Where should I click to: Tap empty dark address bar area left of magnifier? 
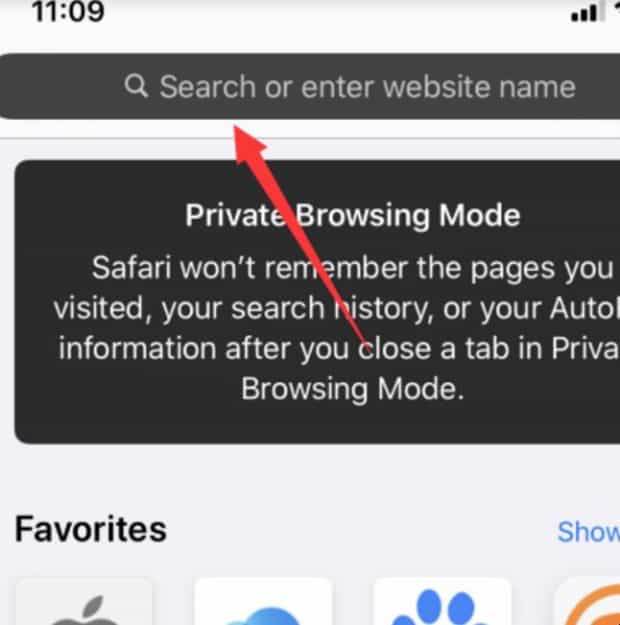pos(60,86)
